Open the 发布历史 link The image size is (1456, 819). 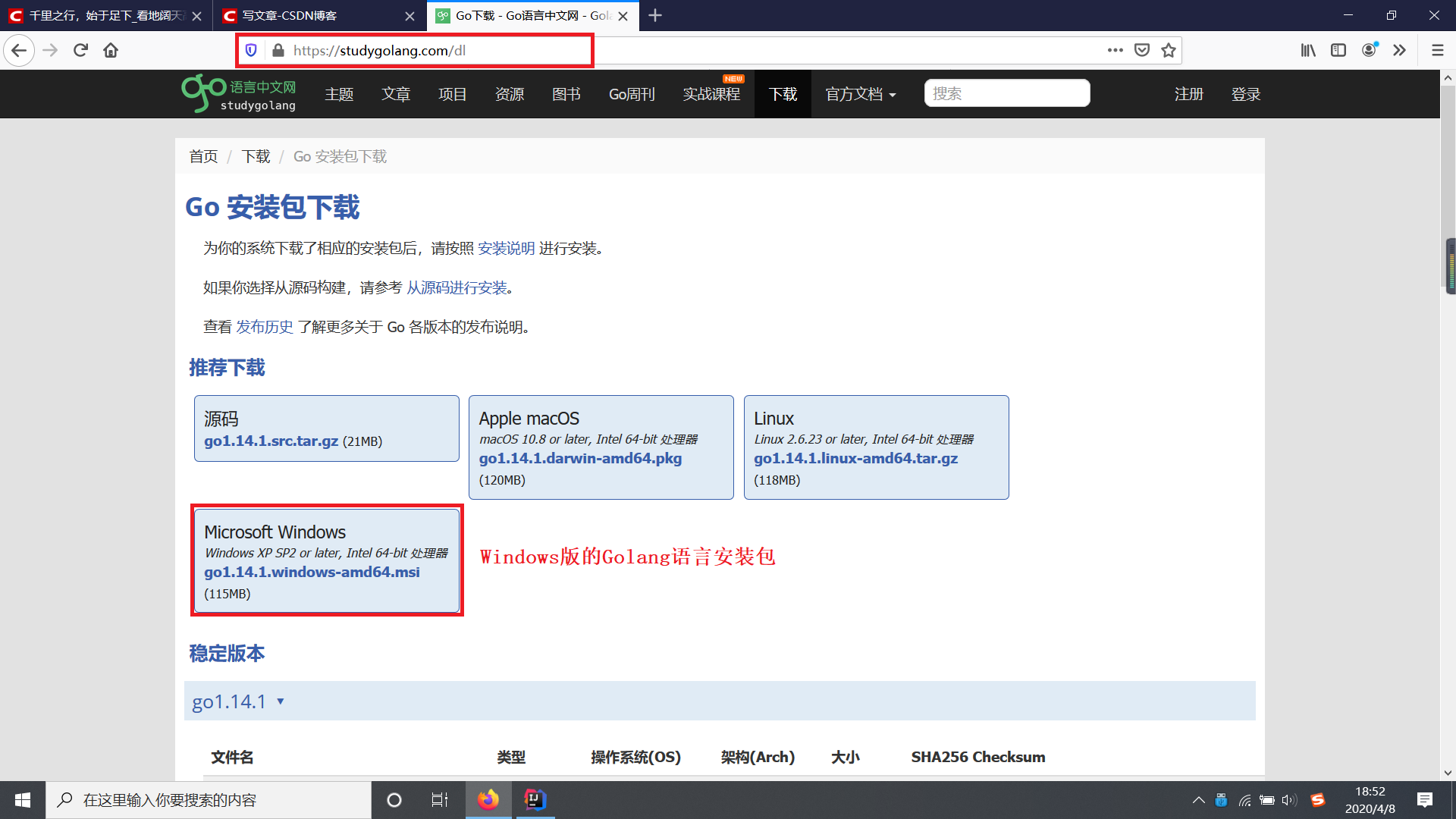[265, 327]
